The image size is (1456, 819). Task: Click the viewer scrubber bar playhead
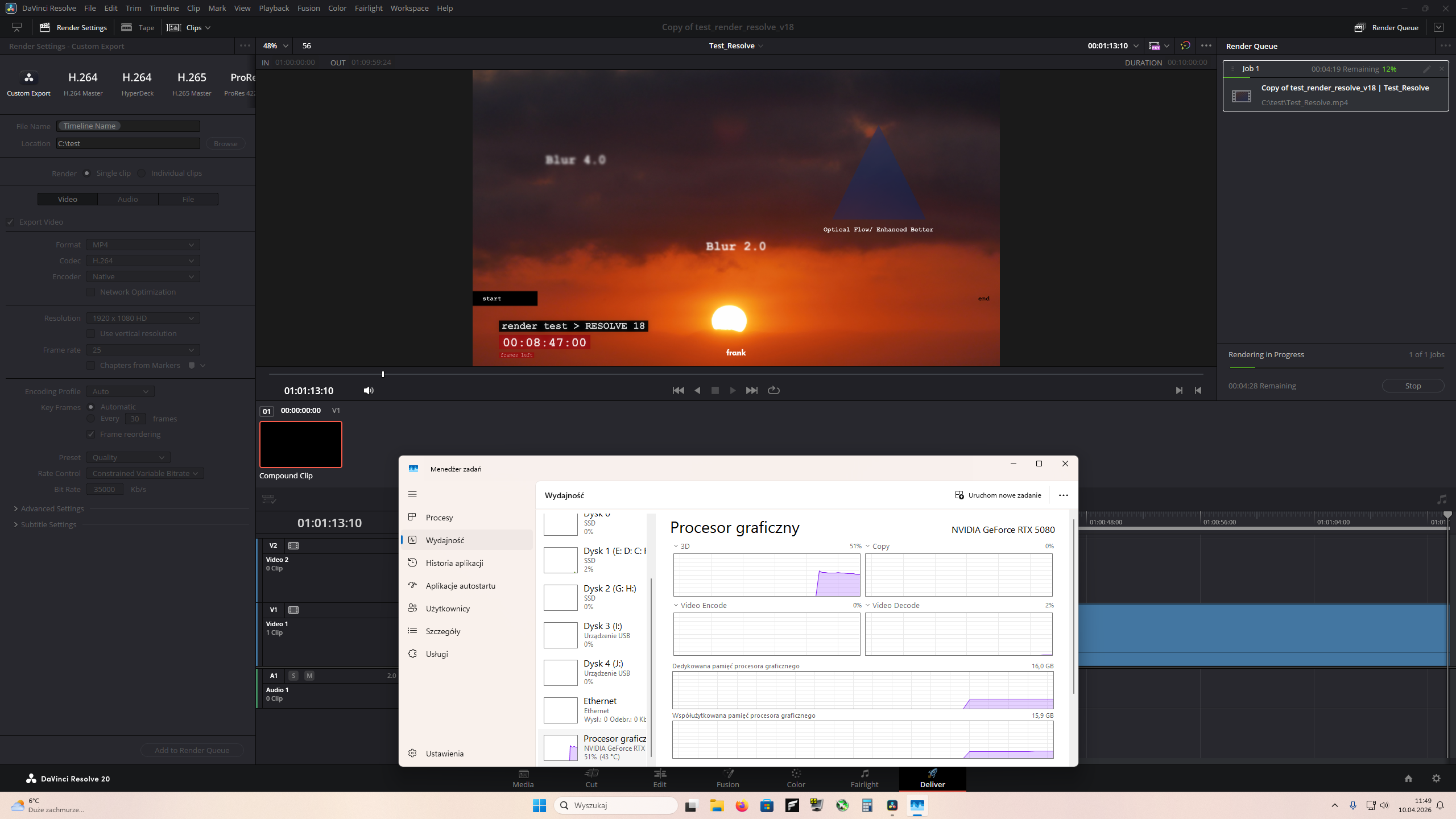coord(383,374)
